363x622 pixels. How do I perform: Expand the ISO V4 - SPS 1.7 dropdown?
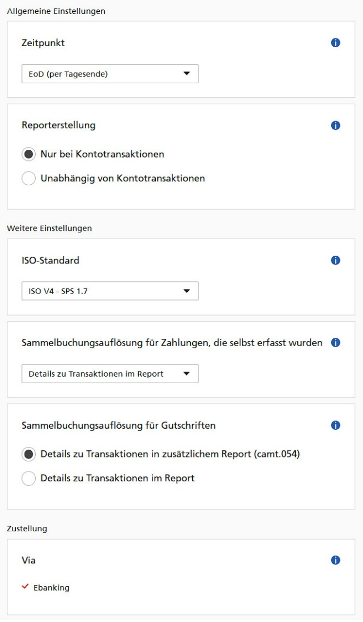coord(110,291)
